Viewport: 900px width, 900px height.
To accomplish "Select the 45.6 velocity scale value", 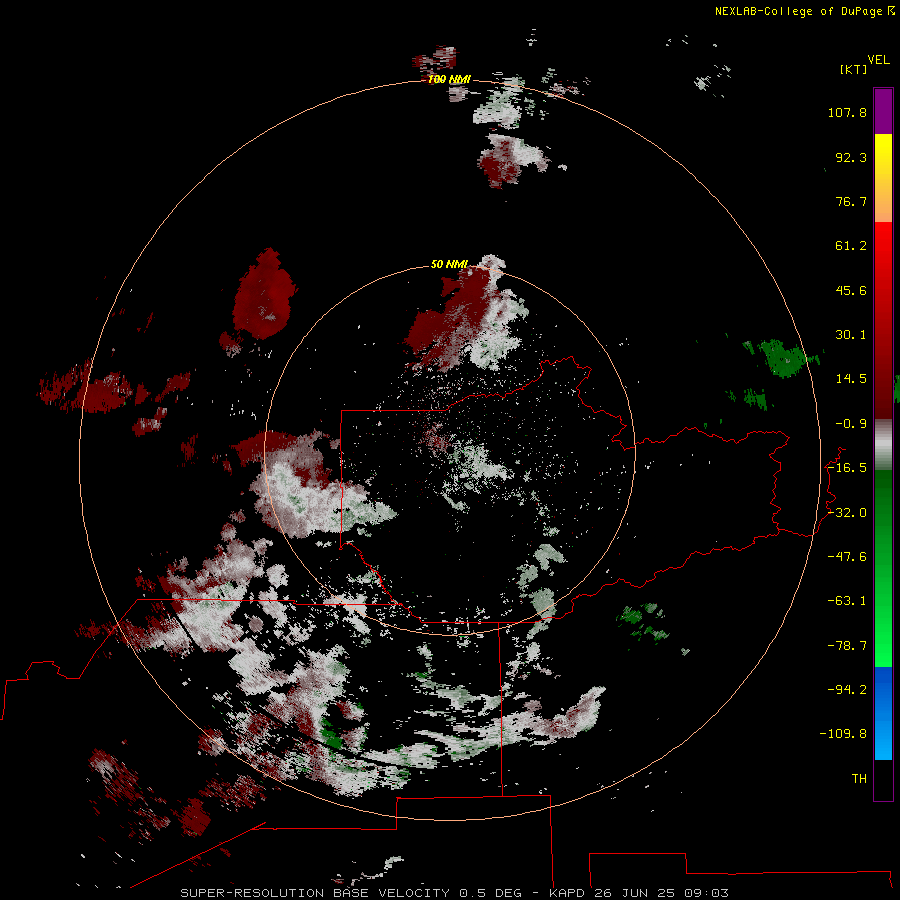I will click(x=851, y=290).
